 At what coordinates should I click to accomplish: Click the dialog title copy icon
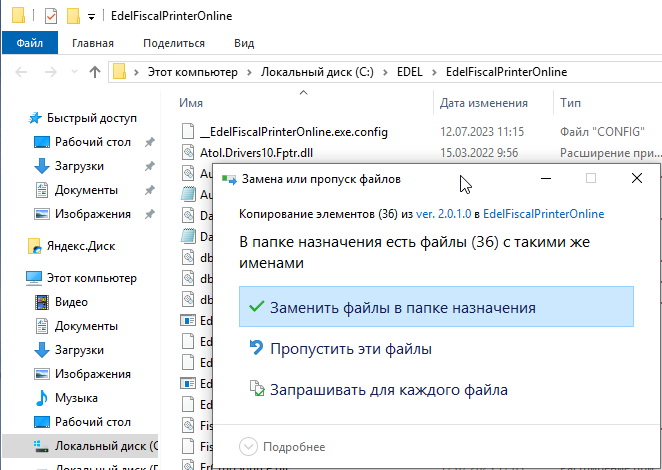point(229,179)
